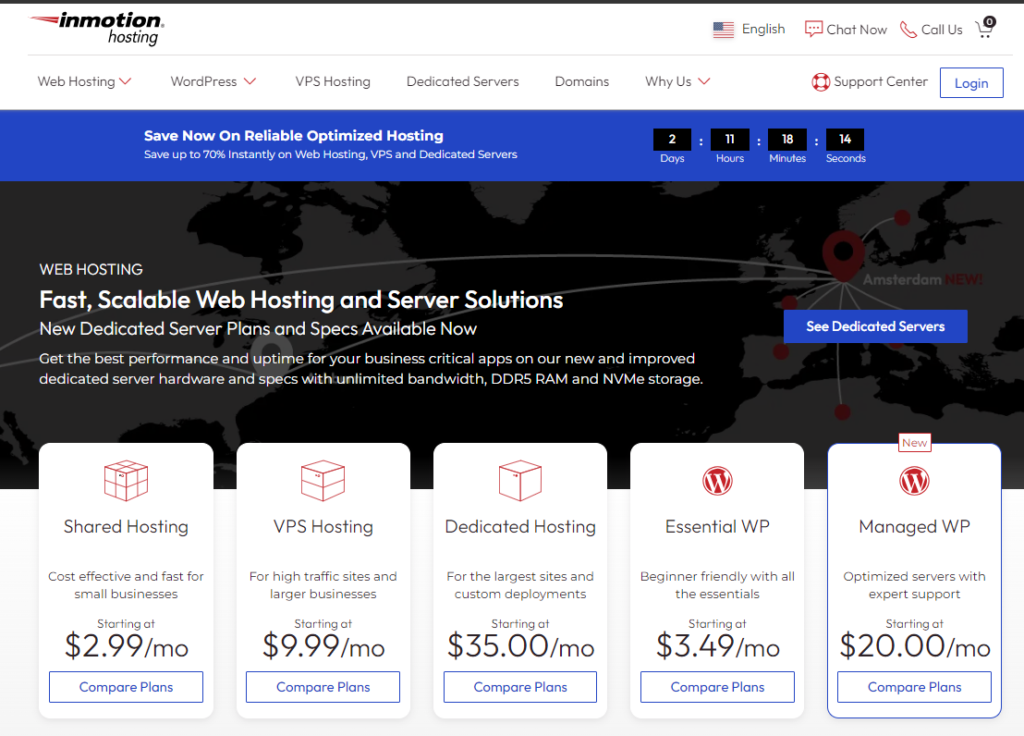The image size is (1024, 736).
Task: Click the $3.49/mo Essential WP price
Action: pyautogui.click(x=718, y=647)
